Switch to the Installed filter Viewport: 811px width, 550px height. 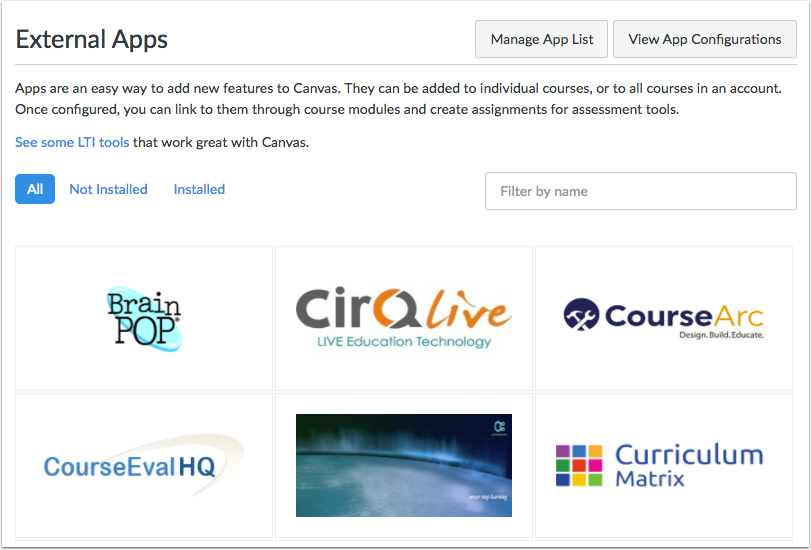pos(199,189)
